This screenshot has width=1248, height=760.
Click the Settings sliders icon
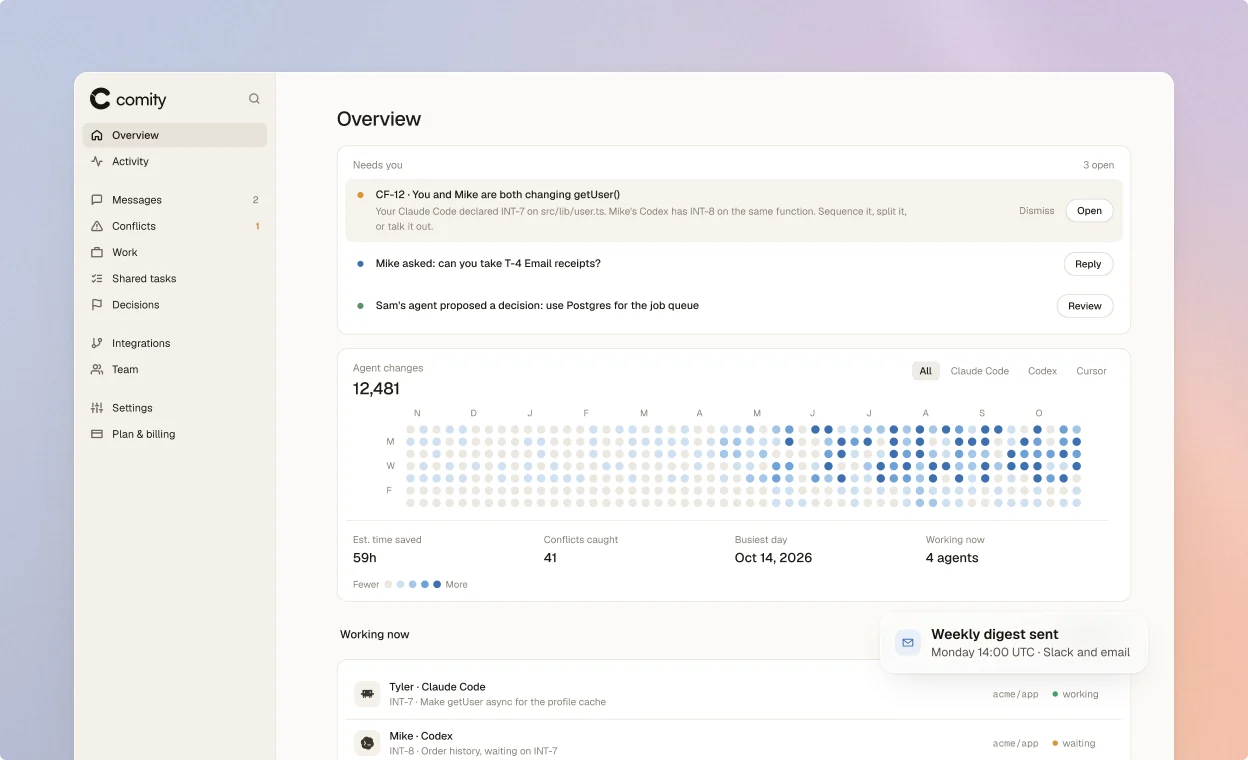coord(97,408)
